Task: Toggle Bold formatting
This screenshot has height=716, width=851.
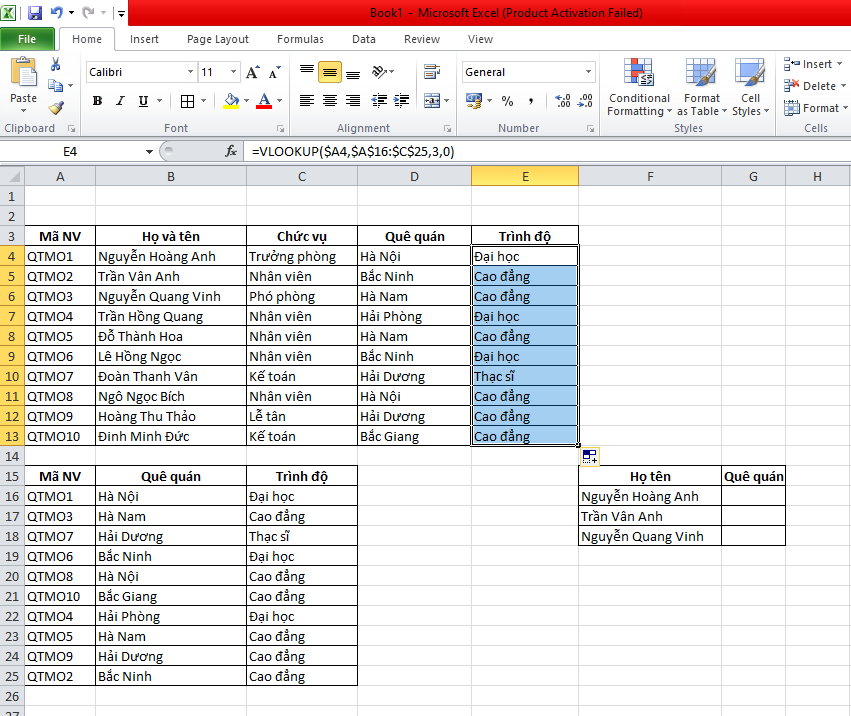Action: (x=98, y=101)
